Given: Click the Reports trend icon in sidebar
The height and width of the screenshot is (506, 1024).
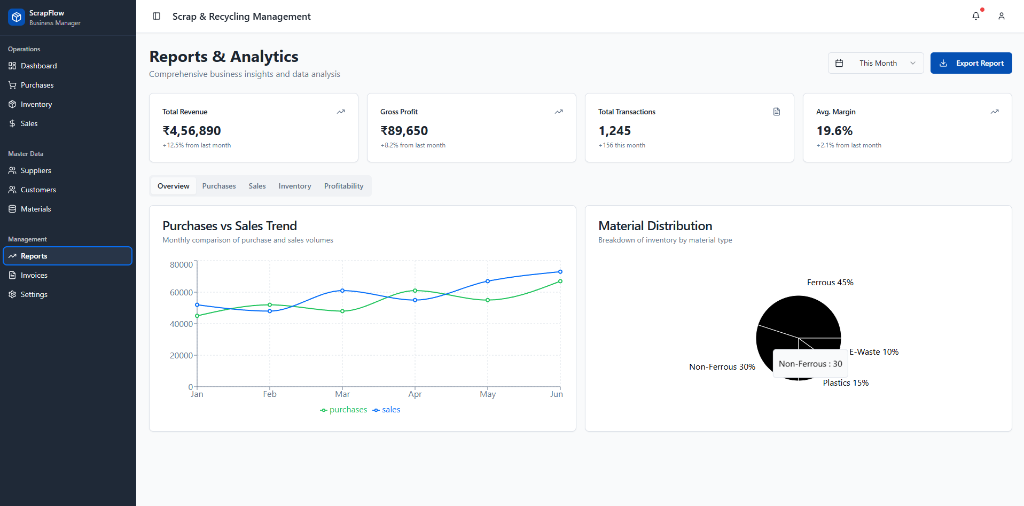Looking at the screenshot, I should tap(12, 256).
